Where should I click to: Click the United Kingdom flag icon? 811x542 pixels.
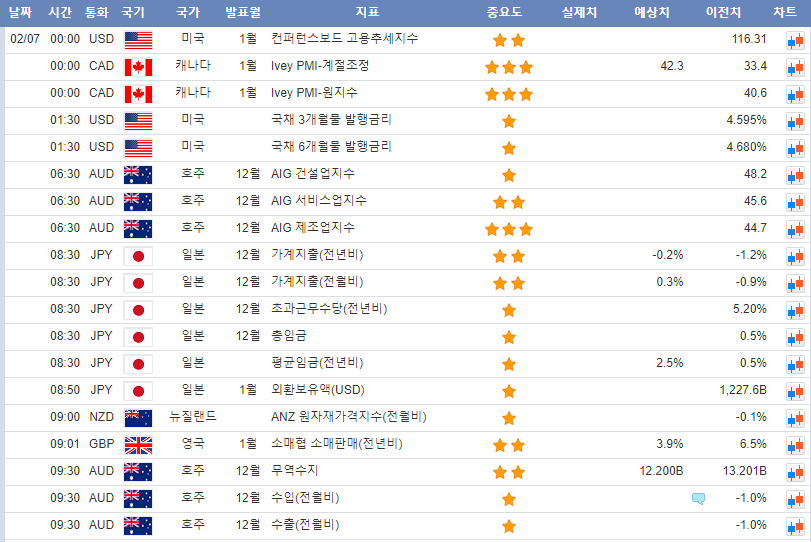tap(138, 444)
